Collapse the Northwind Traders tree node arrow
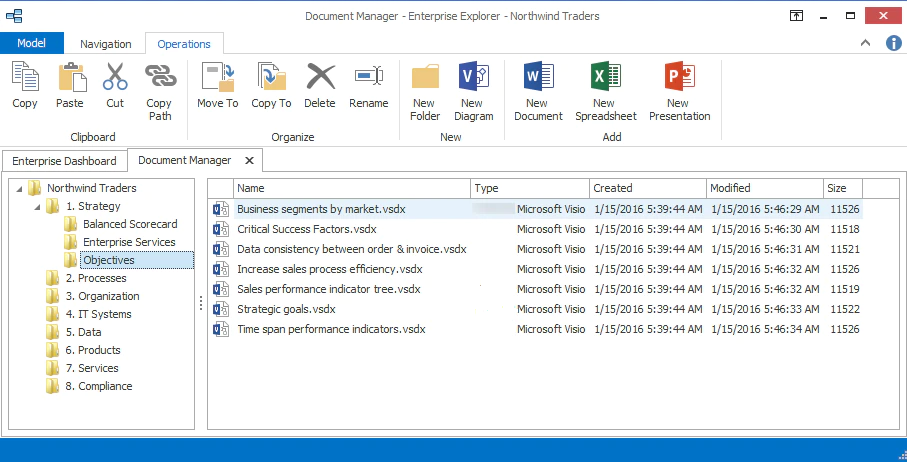Image resolution: width=907 pixels, height=462 pixels. pyautogui.click(x=20, y=189)
